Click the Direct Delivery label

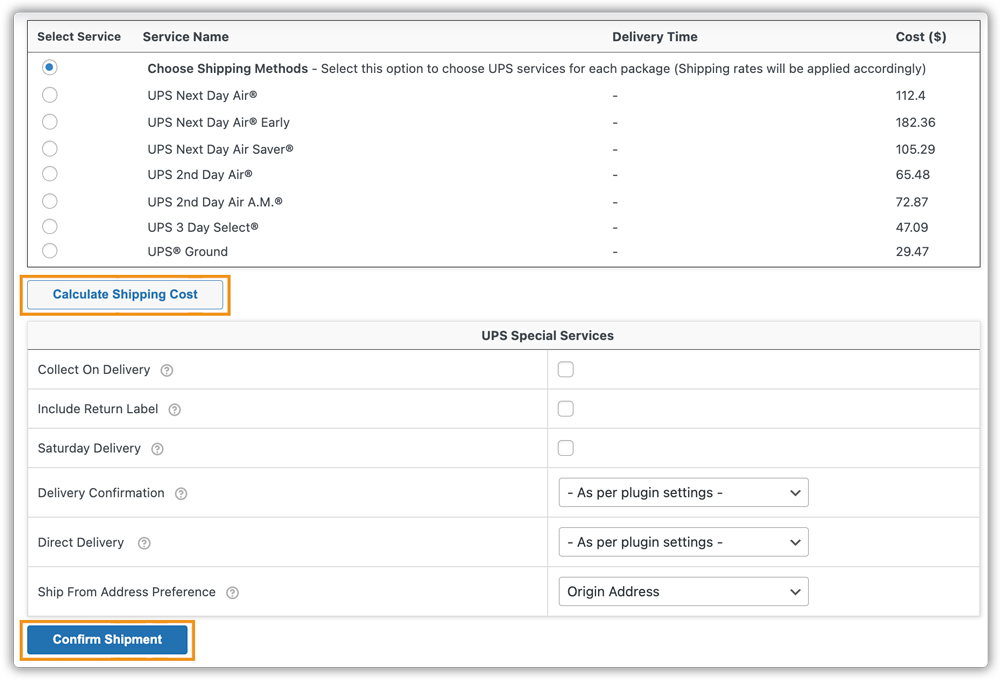pyautogui.click(x=80, y=543)
